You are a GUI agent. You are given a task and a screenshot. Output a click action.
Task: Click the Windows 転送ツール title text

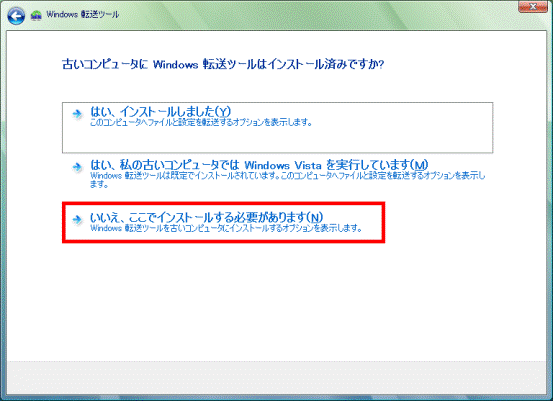coord(83,14)
